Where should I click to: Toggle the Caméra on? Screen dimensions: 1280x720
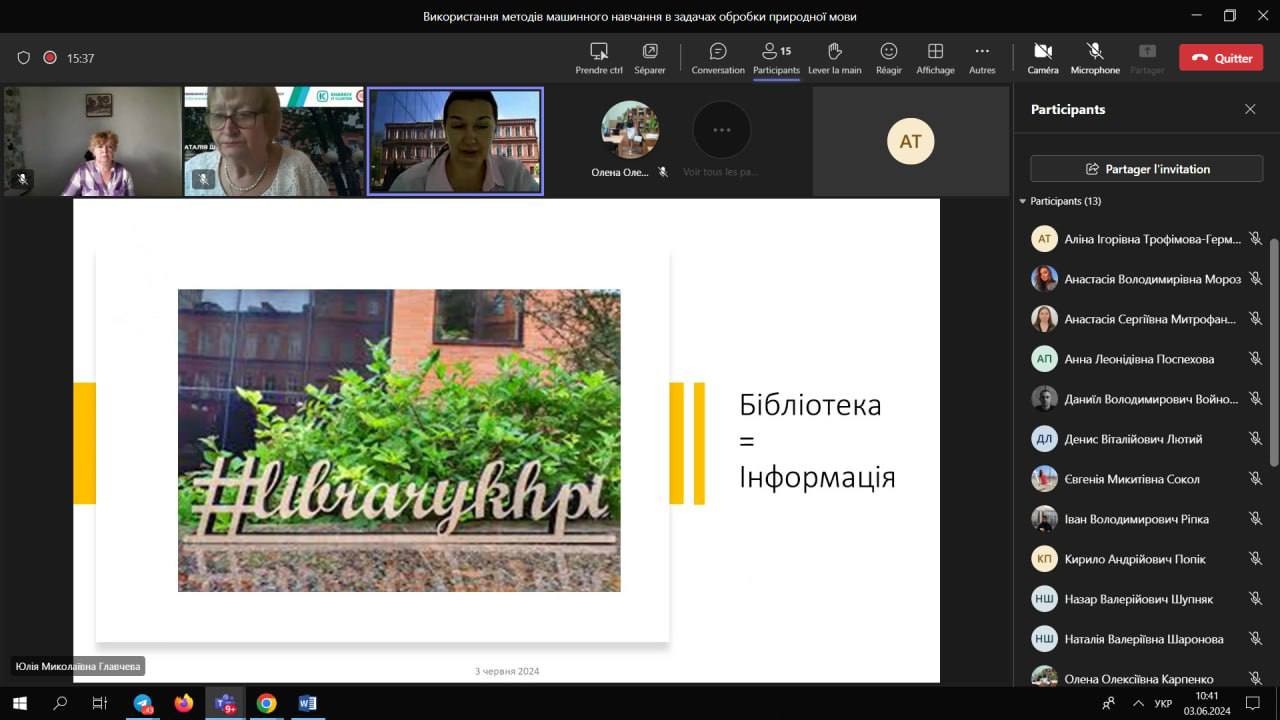(x=1042, y=52)
